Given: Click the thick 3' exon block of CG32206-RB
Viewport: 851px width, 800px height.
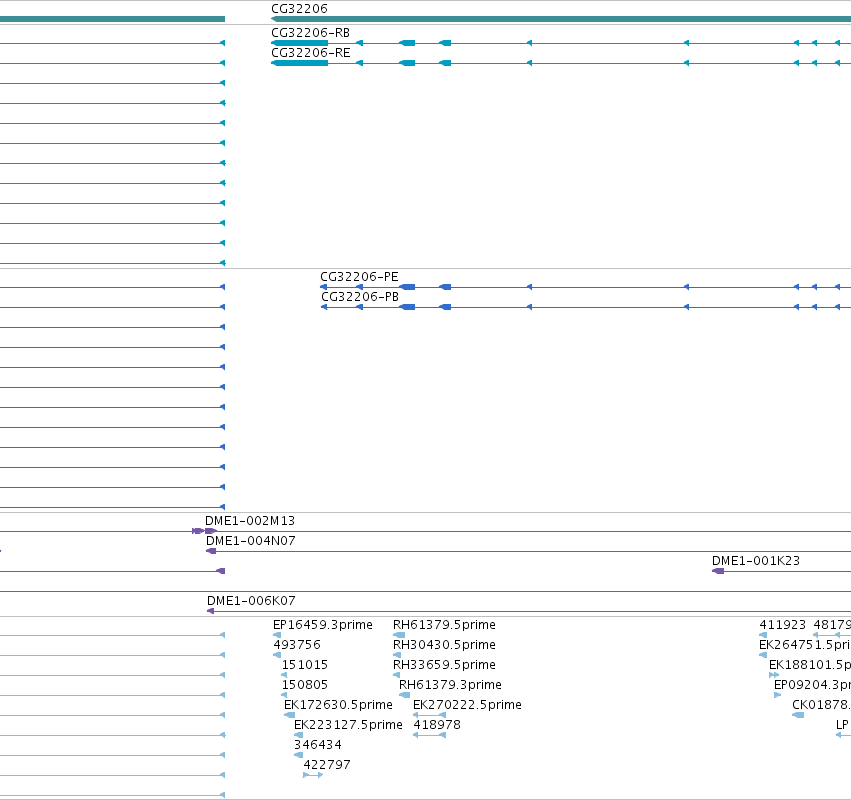Looking at the screenshot, I should pyautogui.click(x=300, y=43).
